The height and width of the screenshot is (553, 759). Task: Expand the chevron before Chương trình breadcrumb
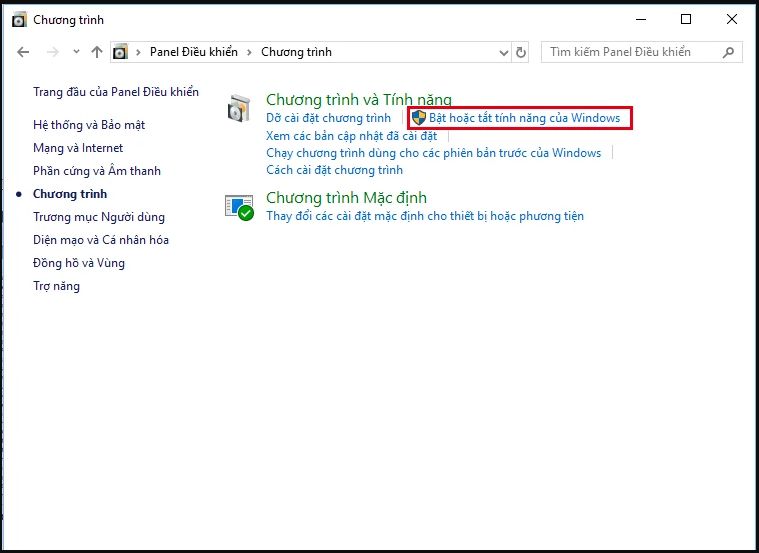click(x=249, y=52)
